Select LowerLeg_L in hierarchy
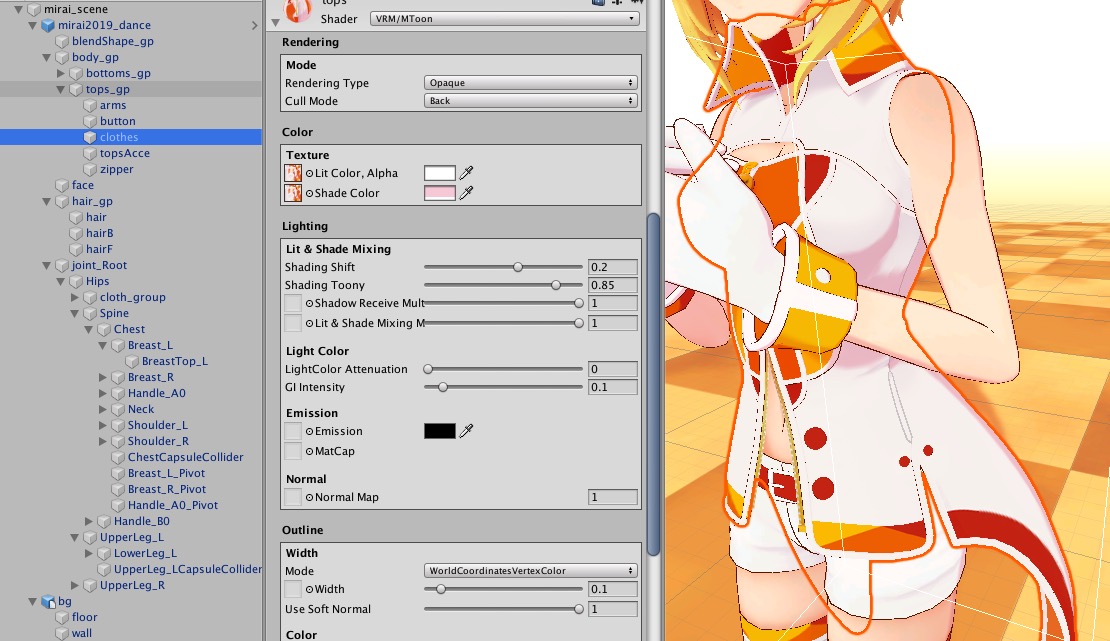 click(x=145, y=553)
